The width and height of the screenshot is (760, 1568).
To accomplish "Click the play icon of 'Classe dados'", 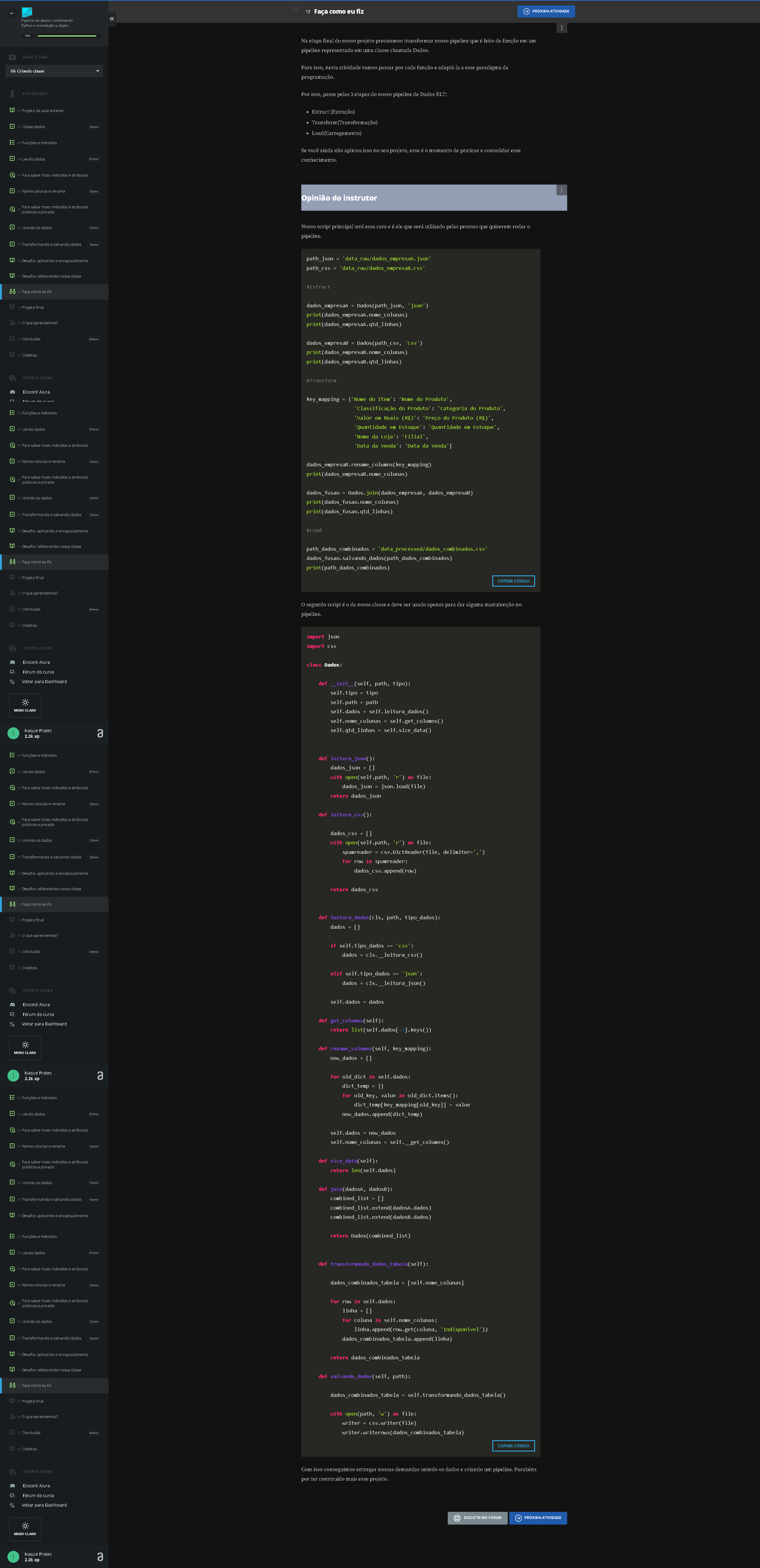I will pos(12,127).
